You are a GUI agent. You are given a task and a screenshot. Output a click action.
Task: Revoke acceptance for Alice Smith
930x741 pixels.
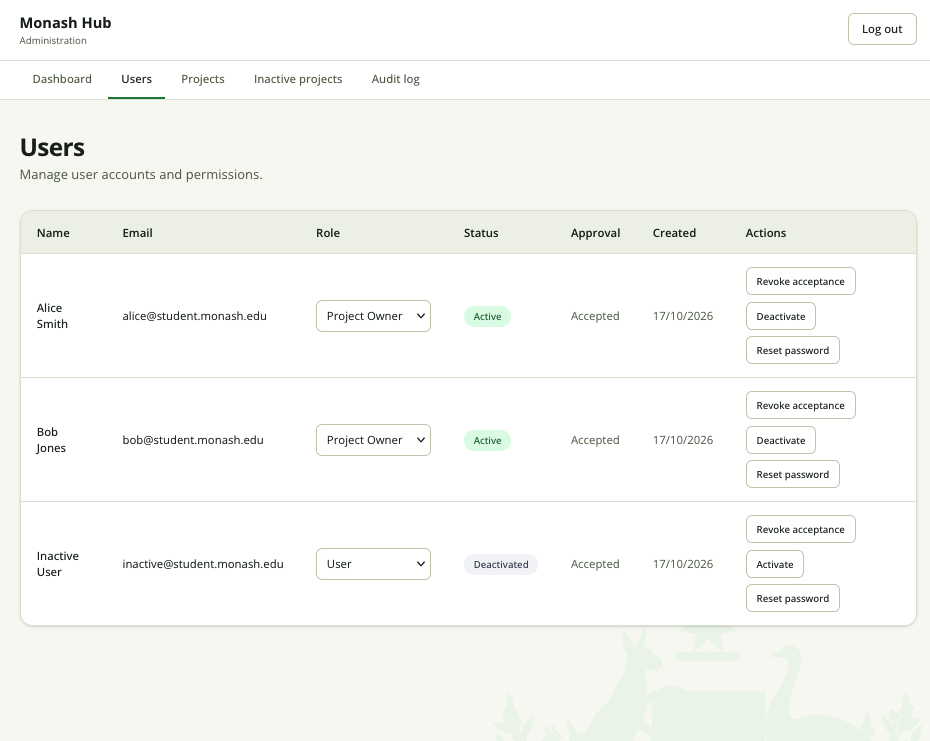pos(801,281)
